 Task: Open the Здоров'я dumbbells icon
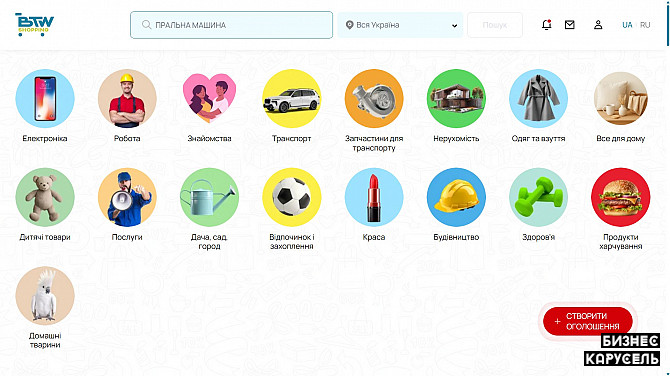point(538,197)
